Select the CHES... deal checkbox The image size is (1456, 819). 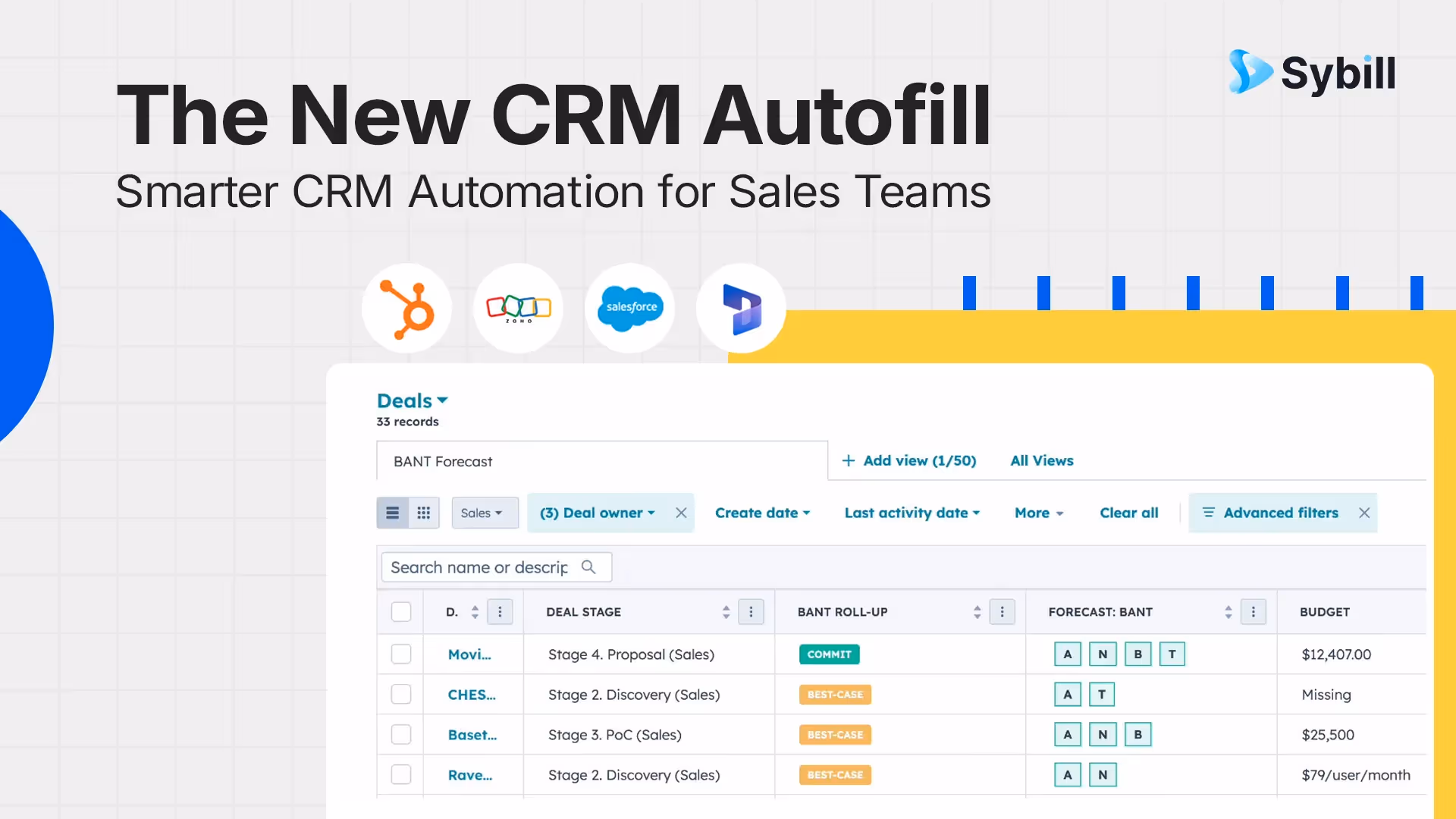[401, 694]
